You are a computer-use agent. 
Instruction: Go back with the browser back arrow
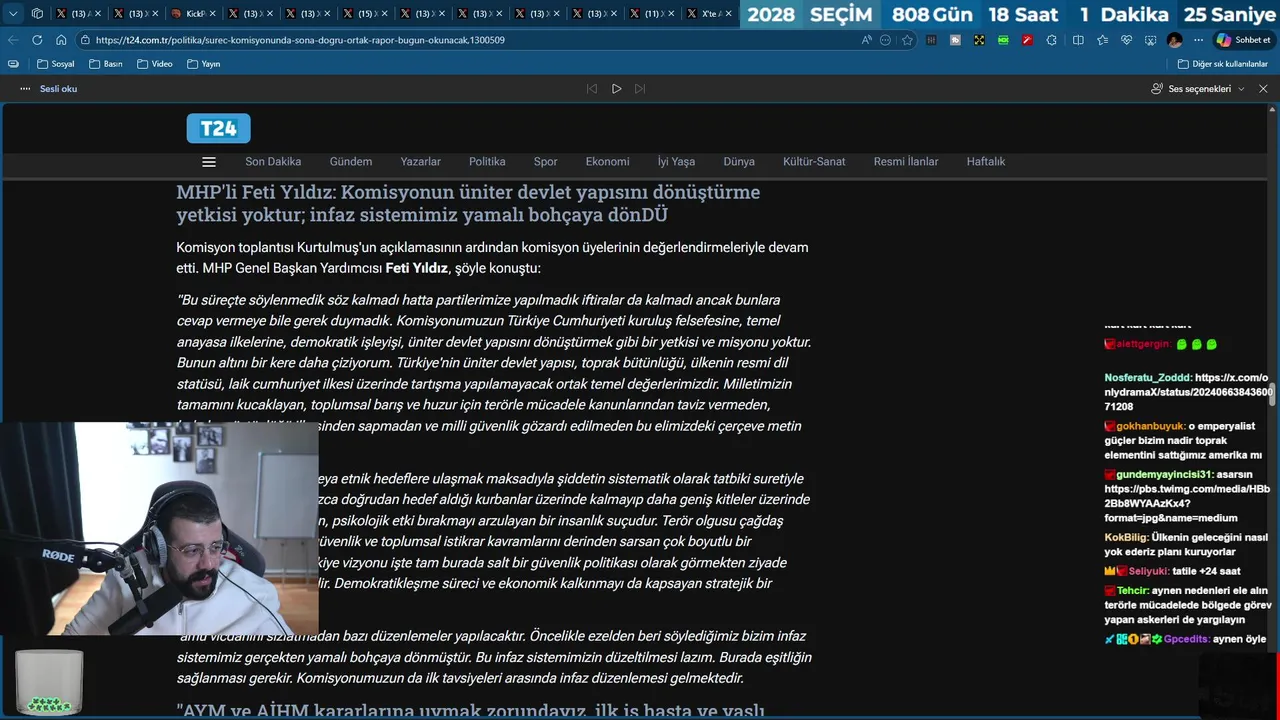[13, 40]
